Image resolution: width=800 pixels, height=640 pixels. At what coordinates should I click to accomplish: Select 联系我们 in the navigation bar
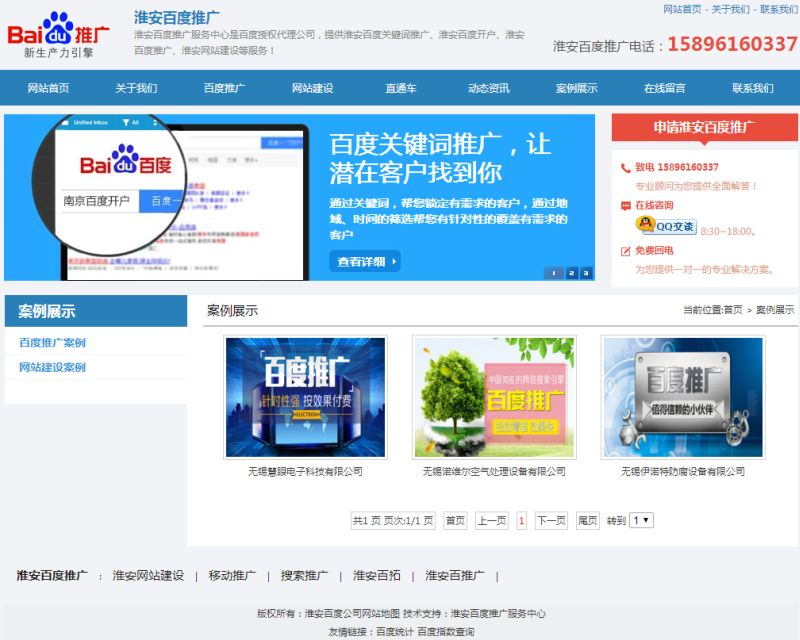pos(753,88)
